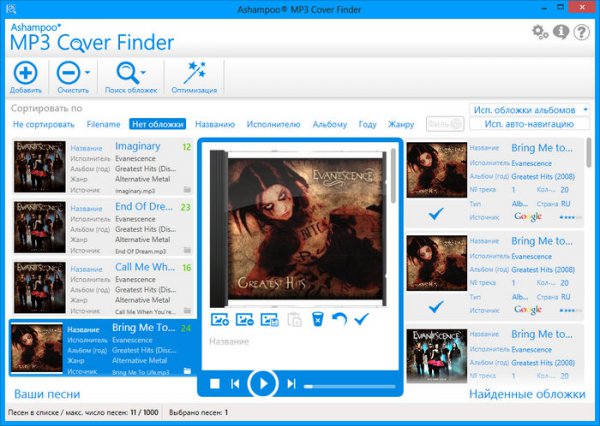Screen dimensions: 600x426
Task: Click the checkmark under the second found cover
Action: pyautogui.click(x=436, y=306)
